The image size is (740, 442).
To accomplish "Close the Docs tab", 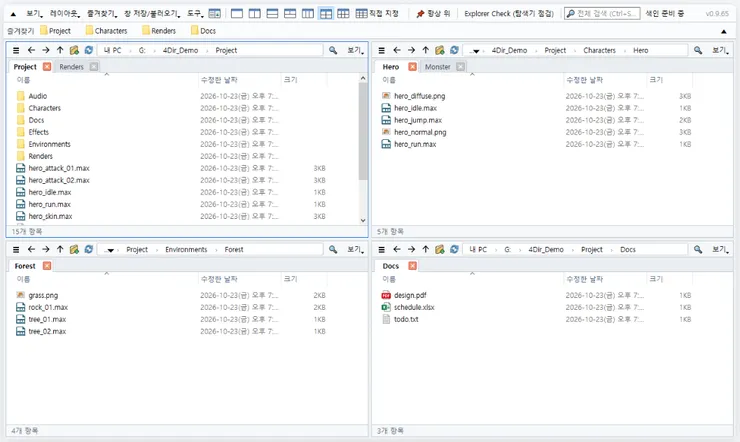I will point(412,266).
